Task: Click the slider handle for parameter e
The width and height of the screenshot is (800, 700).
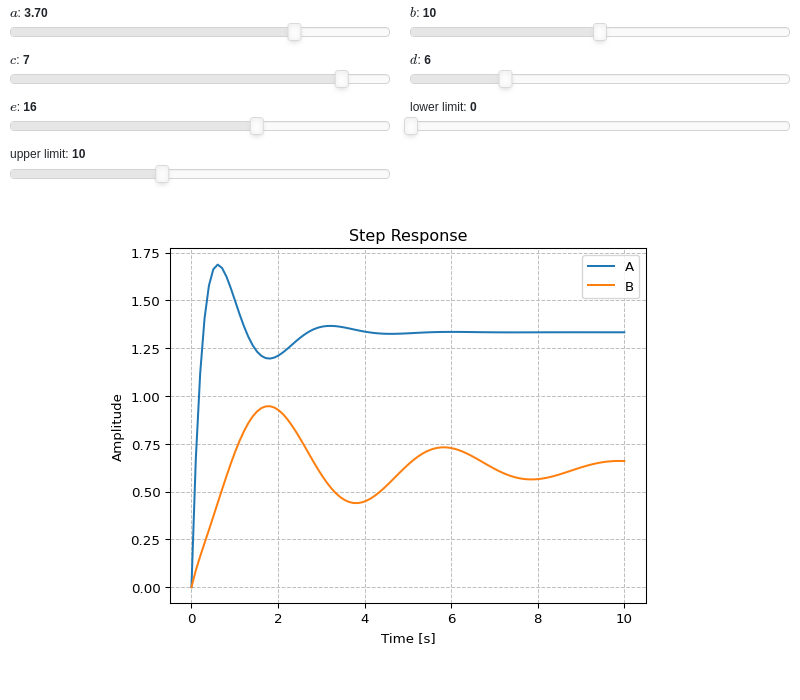Action: [x=257, y=126]
